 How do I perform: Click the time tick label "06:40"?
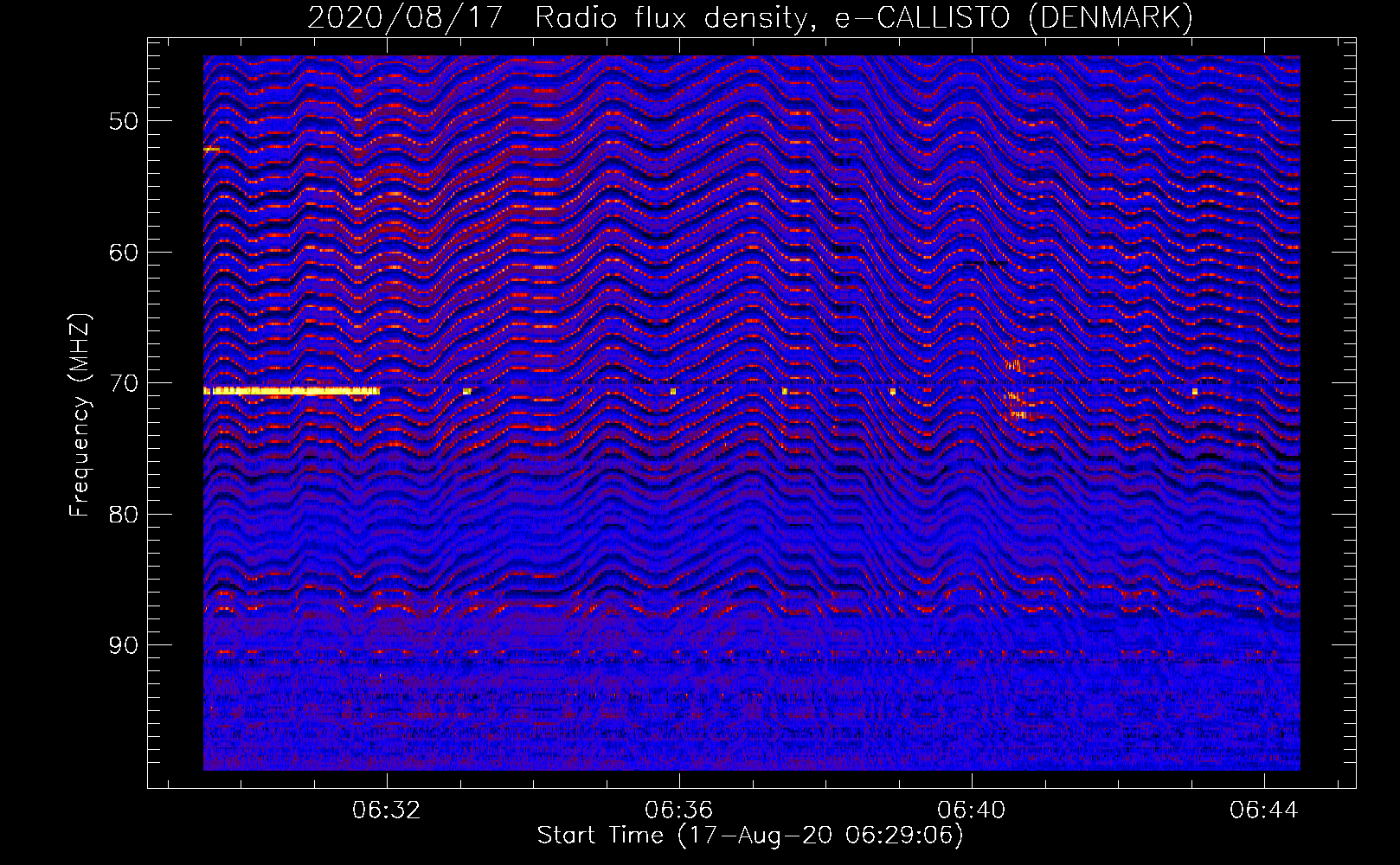coord(972,810)
